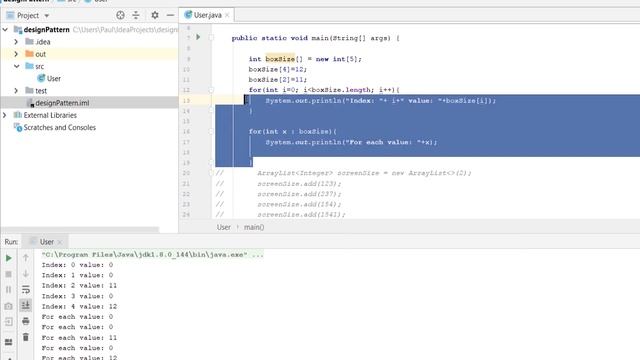The width and height of the screenshot is (640, 360).
Task: Select the .idea folder row
Action: [89, 42]
